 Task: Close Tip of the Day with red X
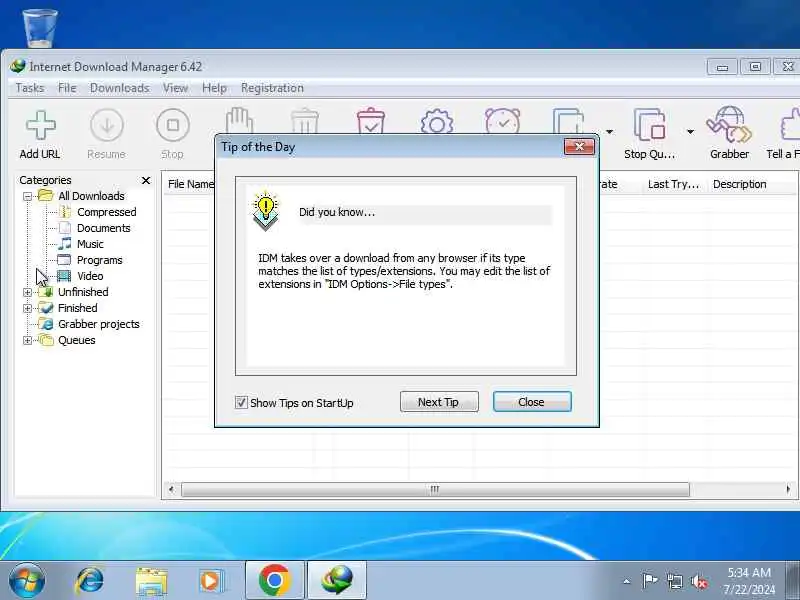coord(579,147)
